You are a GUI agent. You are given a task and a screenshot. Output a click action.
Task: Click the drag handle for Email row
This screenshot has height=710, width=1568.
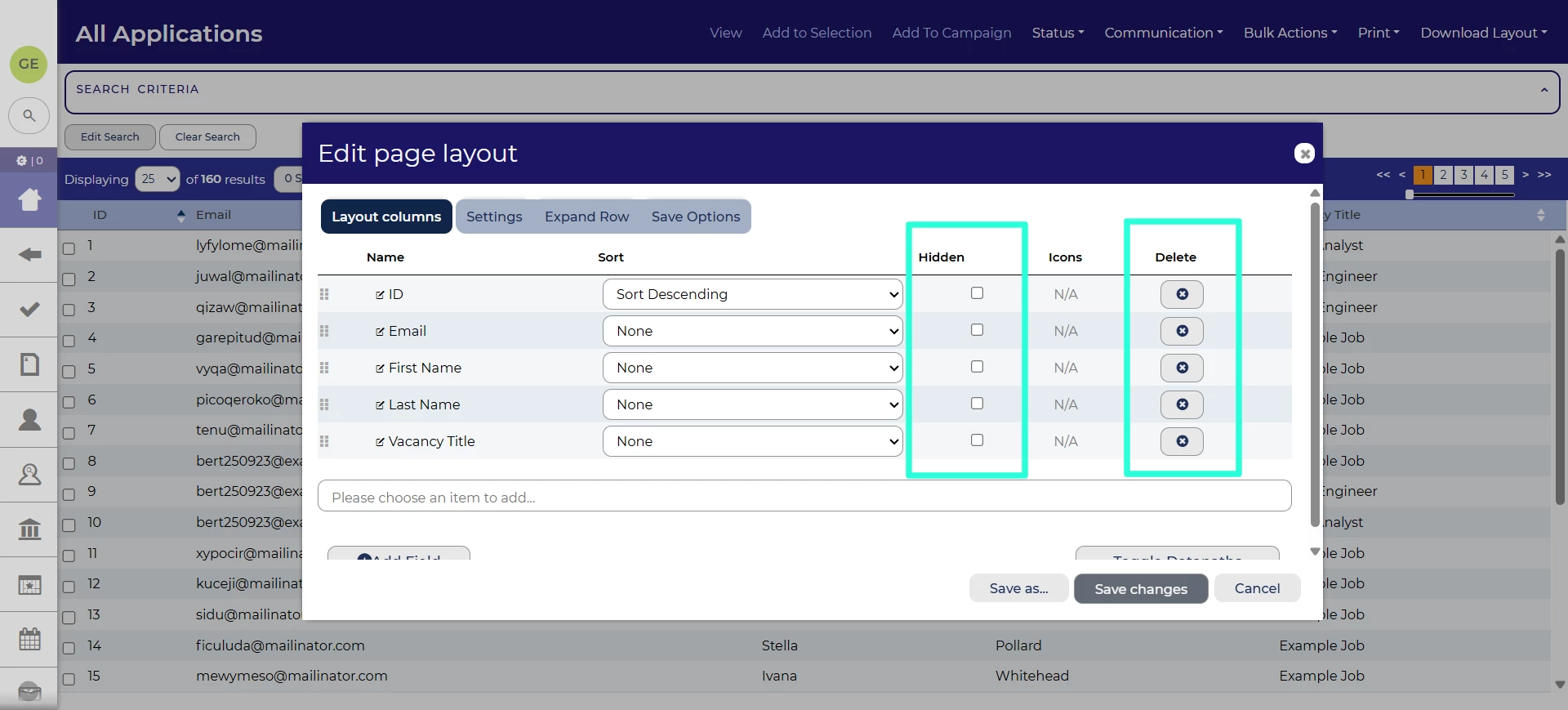coord(324,331)
